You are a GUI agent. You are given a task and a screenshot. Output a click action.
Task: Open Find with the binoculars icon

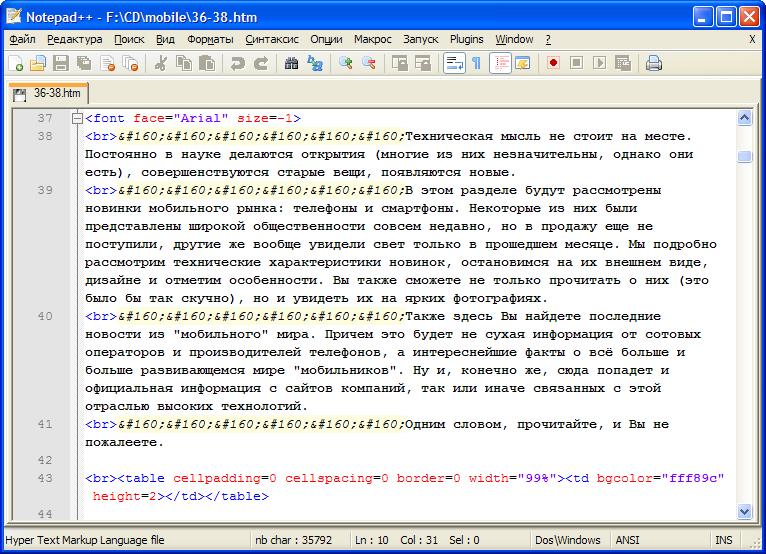291,64
